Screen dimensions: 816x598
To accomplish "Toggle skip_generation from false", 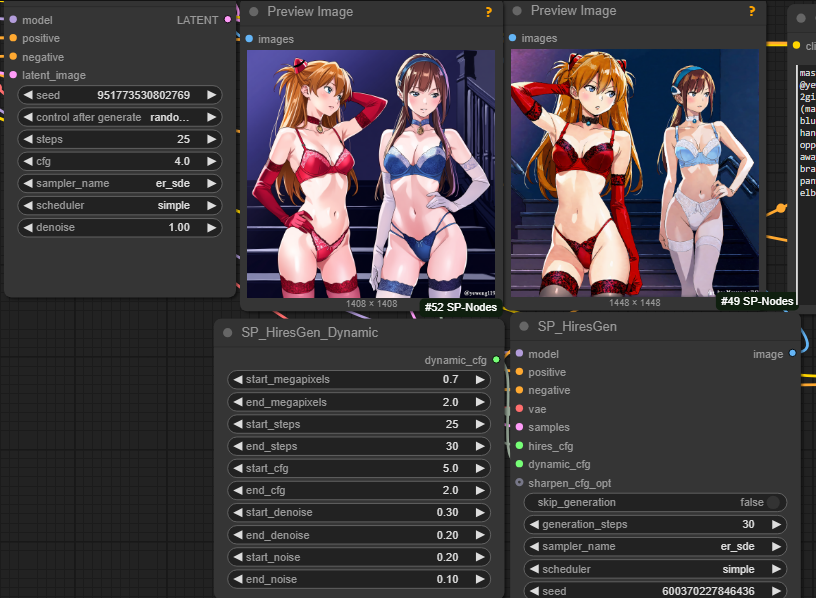I will [x=655, y=502].
